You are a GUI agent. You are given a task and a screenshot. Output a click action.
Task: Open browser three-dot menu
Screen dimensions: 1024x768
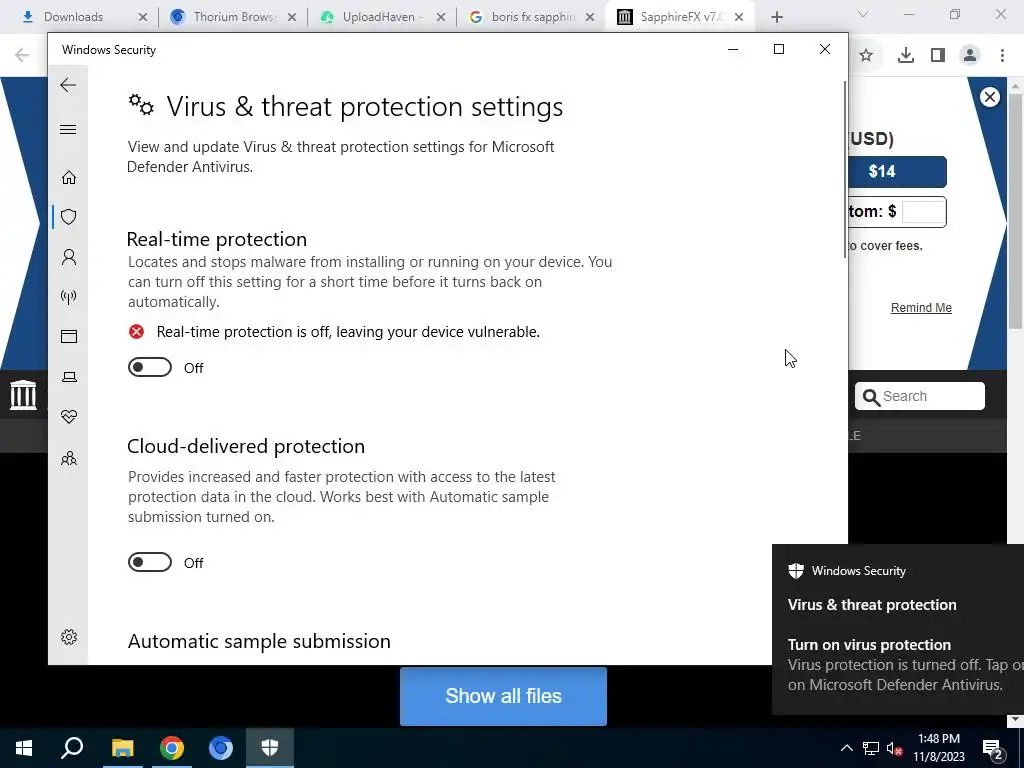pyautogui.click(x=1002, y=56)
